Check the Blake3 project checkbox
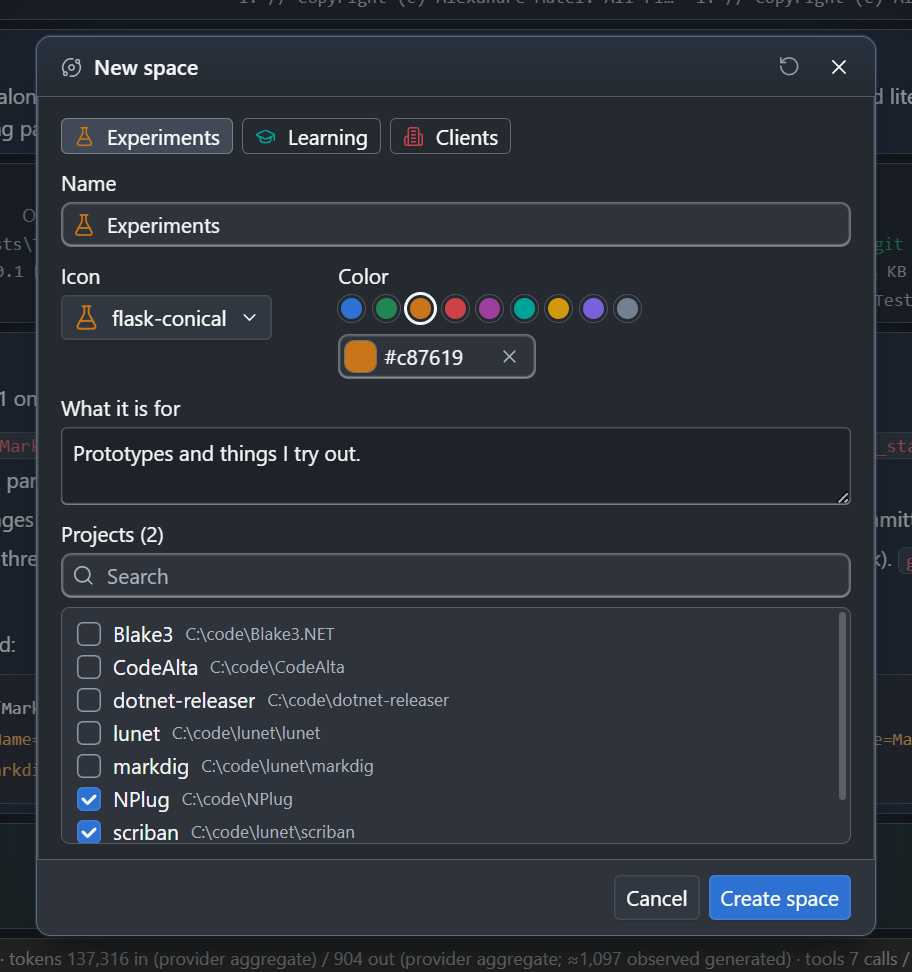 [x=89, y=634]
